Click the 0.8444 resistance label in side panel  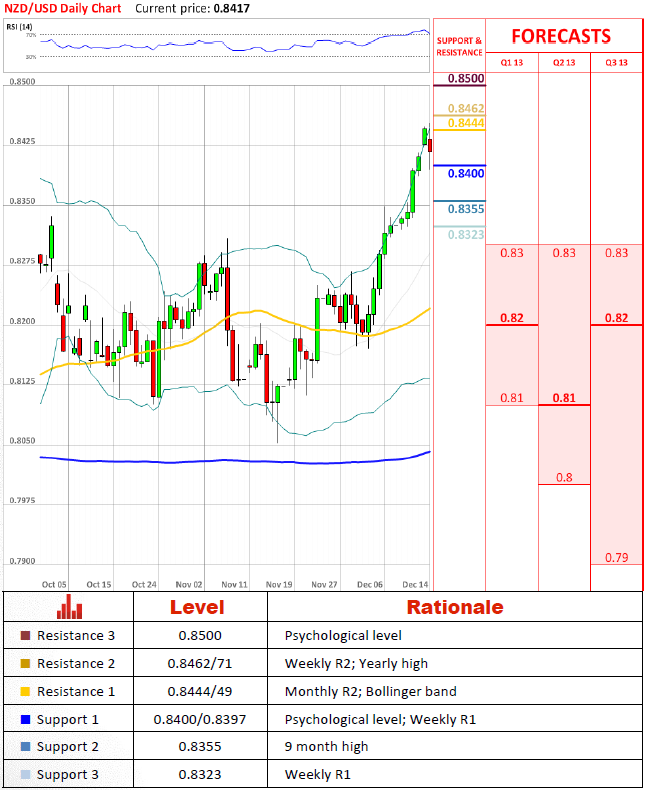click(x=466, y=123)
